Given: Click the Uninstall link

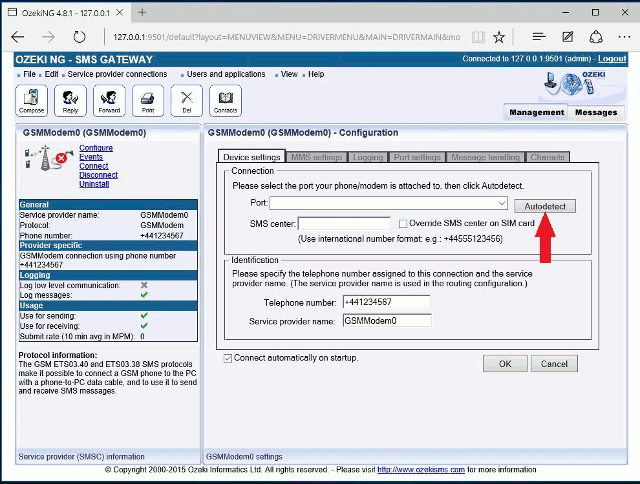Looking at the screenshot, I should pos(94,184).
